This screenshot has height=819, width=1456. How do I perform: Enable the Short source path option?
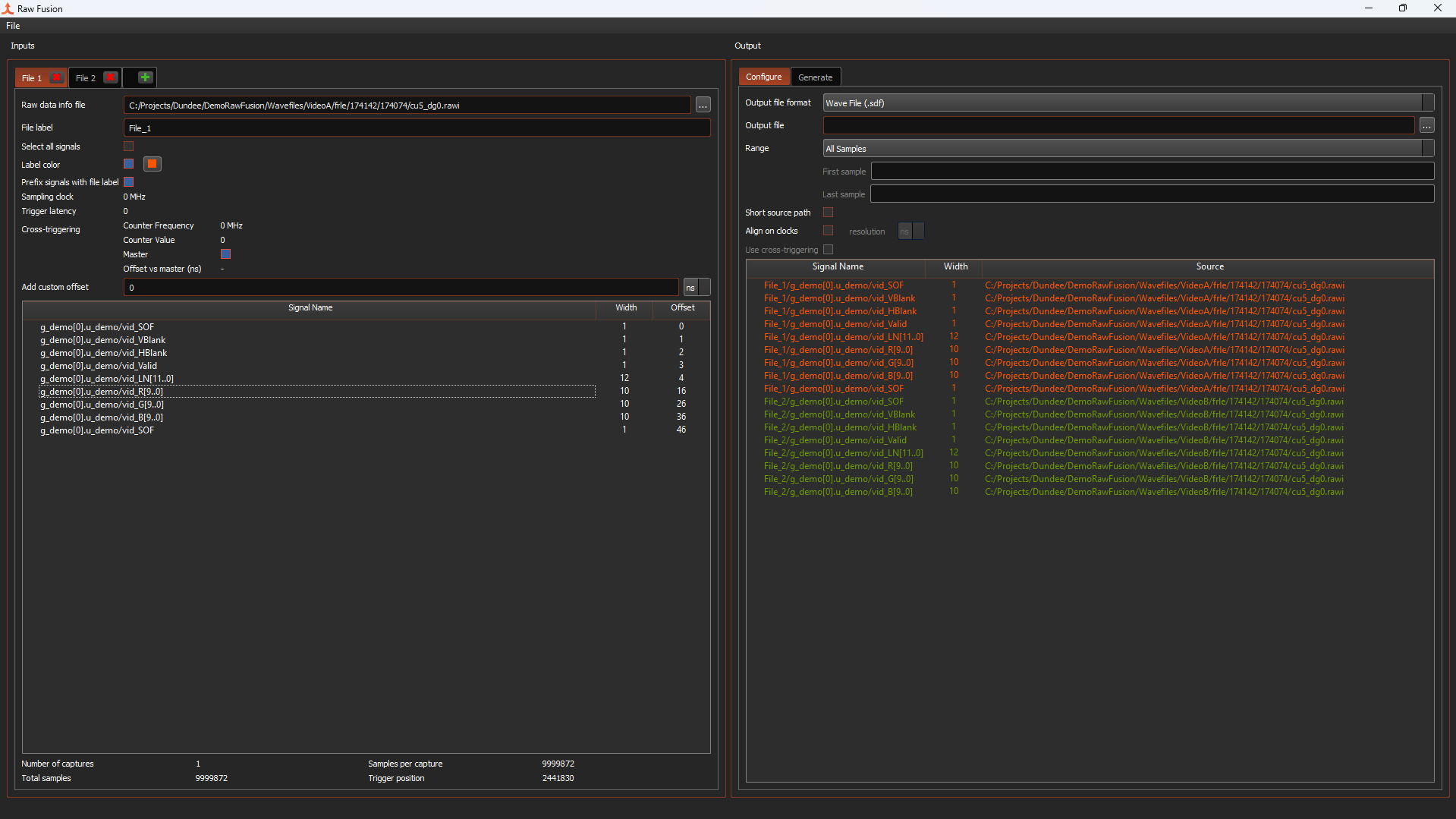point(828,213)
